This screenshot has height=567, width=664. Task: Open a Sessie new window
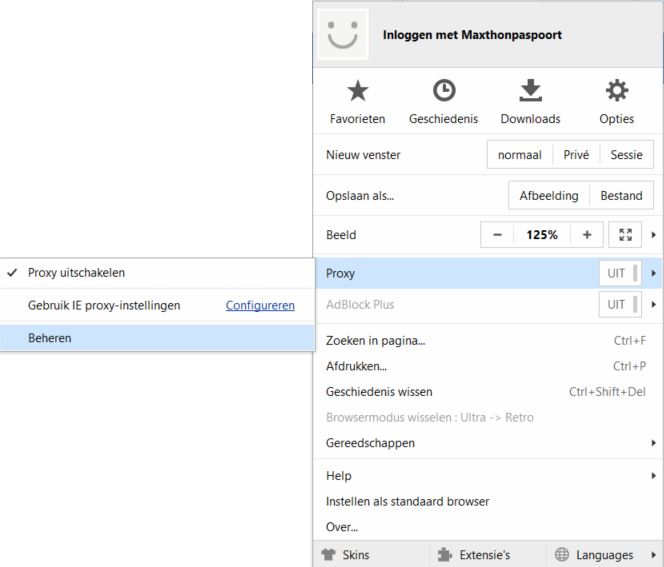click(626, 155)
